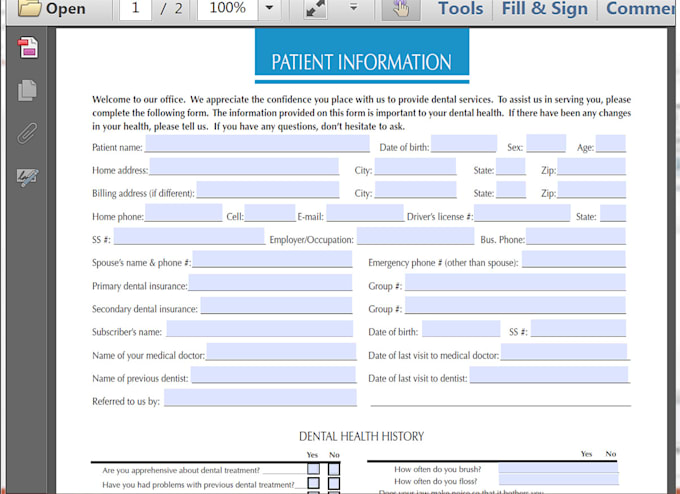This screenshot has height=494, width=680.
Task: Click the Spouse's name & phone field
Action: coord(272,259)
